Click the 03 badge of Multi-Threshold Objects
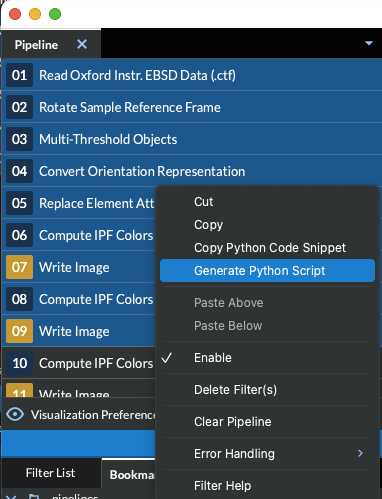 click(x=19, y=139)
